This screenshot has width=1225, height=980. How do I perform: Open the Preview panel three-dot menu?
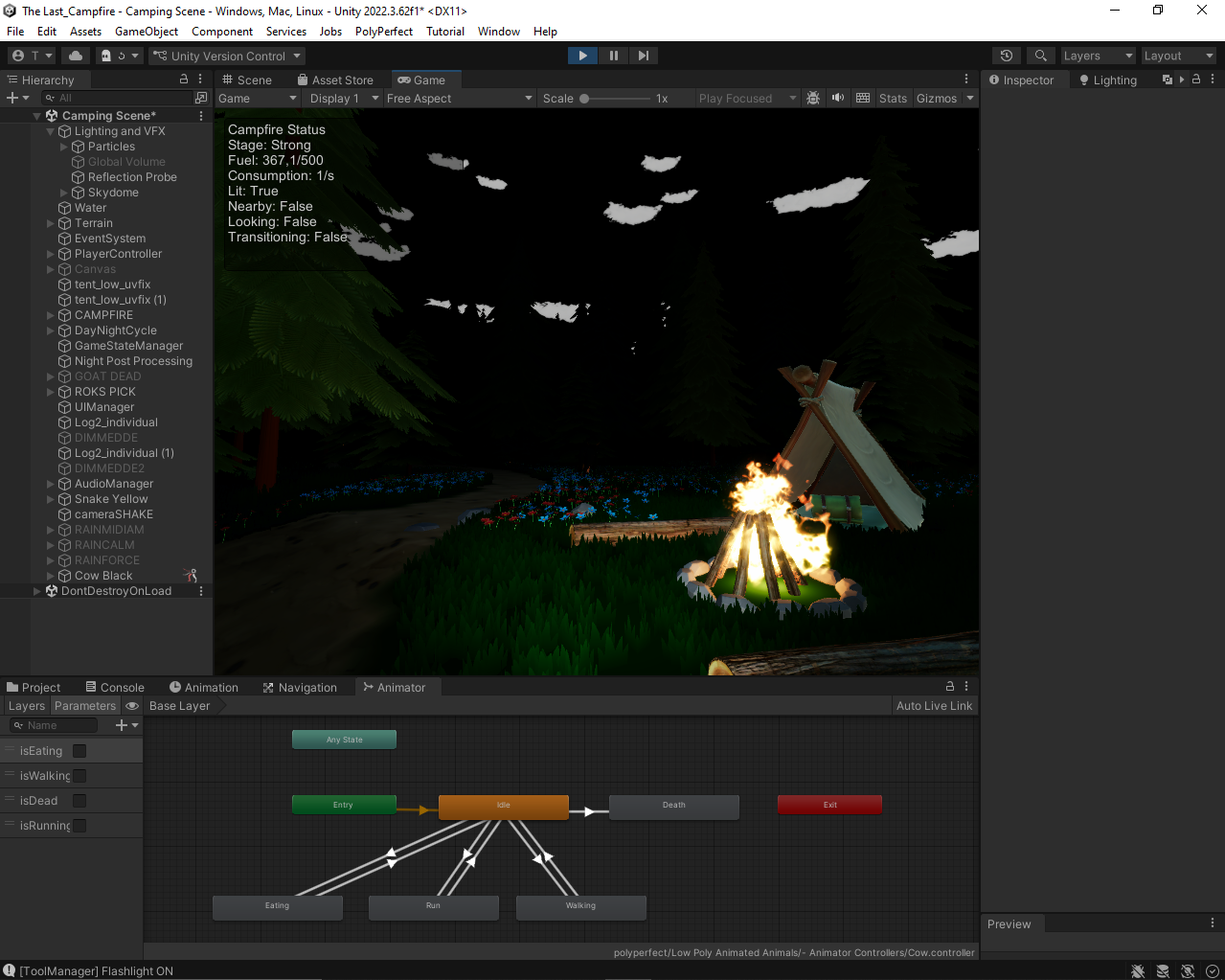coord(1213,923)
